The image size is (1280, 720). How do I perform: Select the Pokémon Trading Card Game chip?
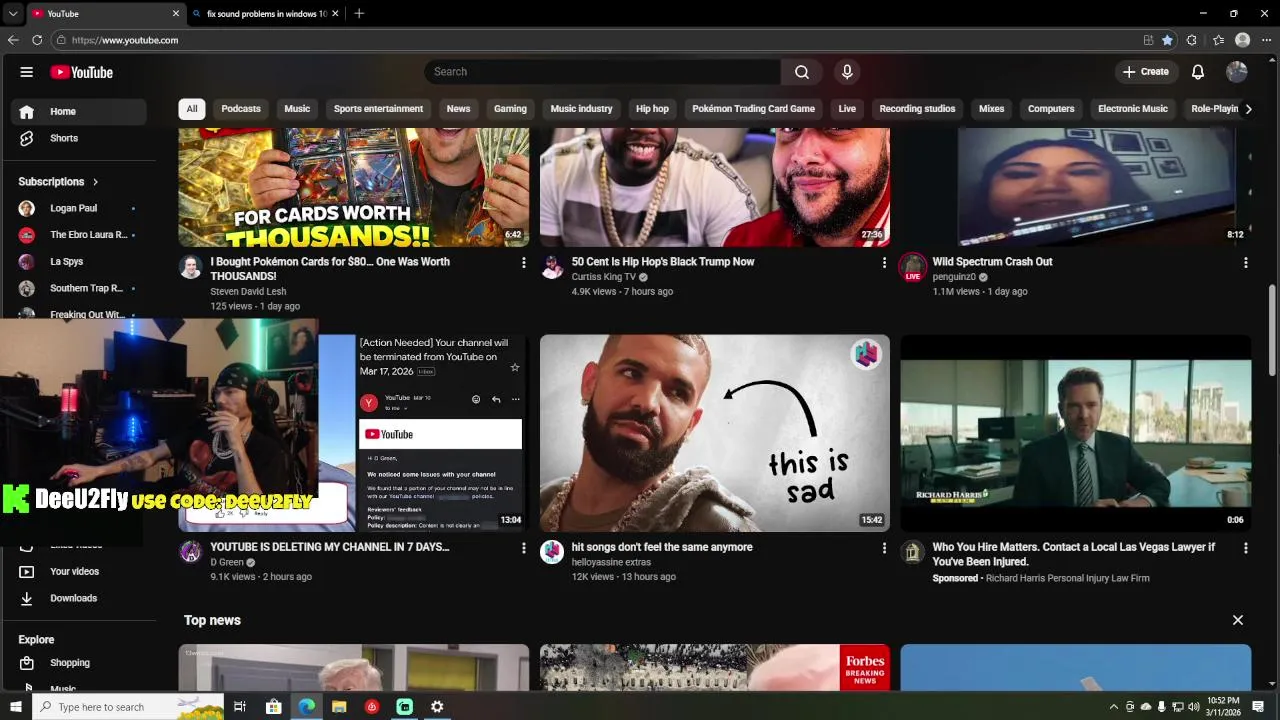(x=753, y=109)
